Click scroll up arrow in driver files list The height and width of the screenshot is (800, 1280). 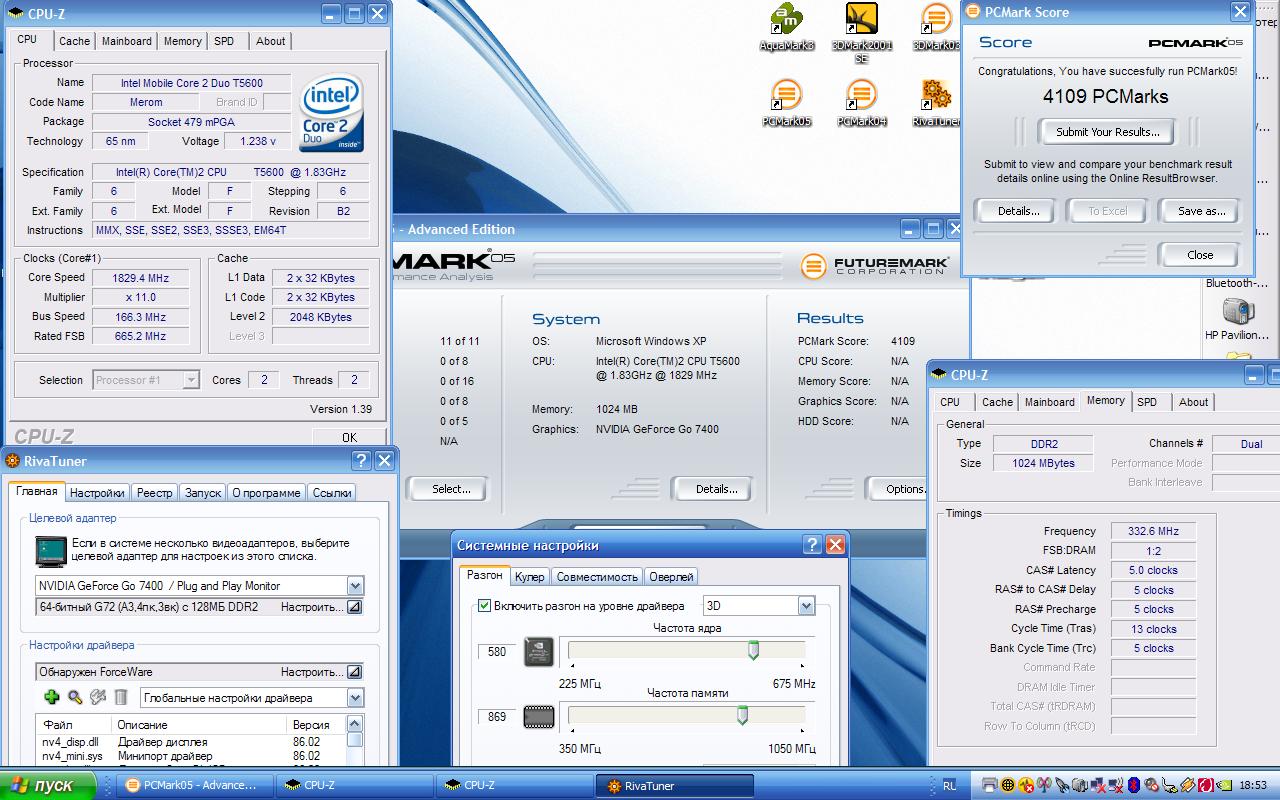[355, 723]
